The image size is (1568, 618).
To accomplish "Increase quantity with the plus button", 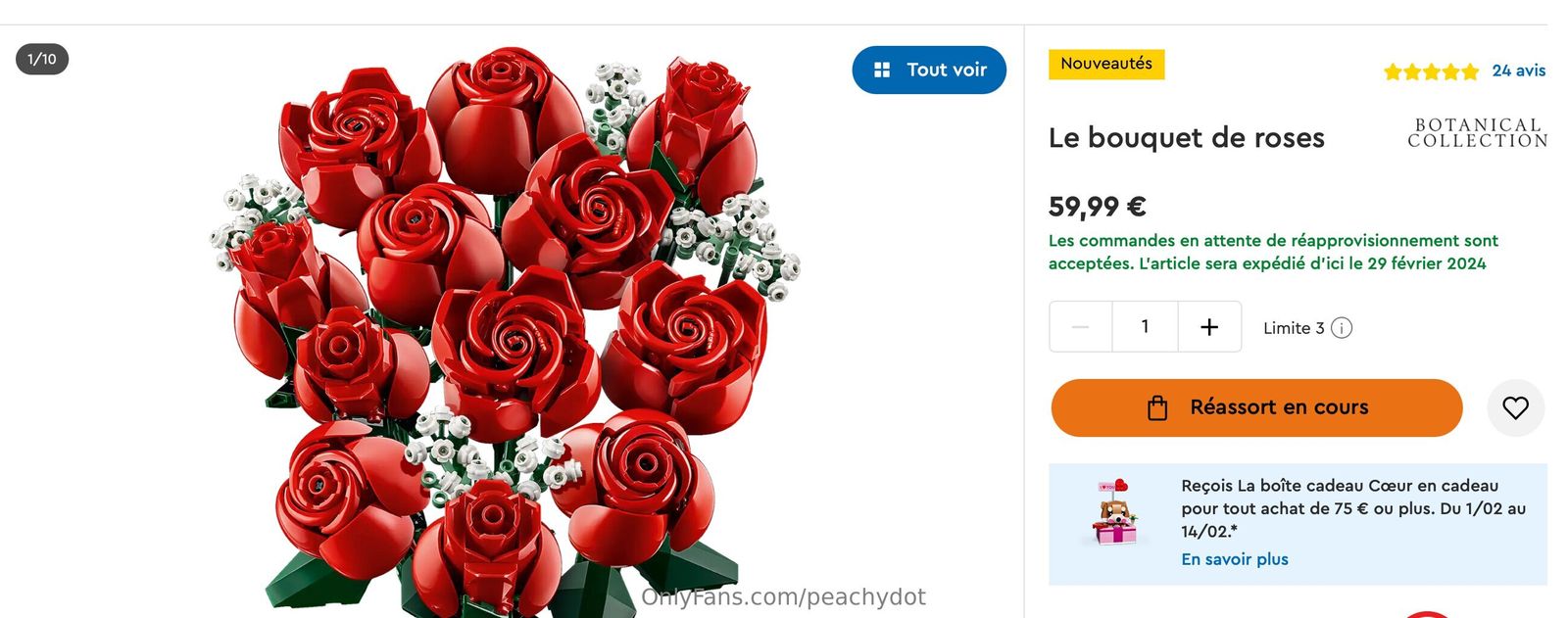I will [x=1209, y=327].
